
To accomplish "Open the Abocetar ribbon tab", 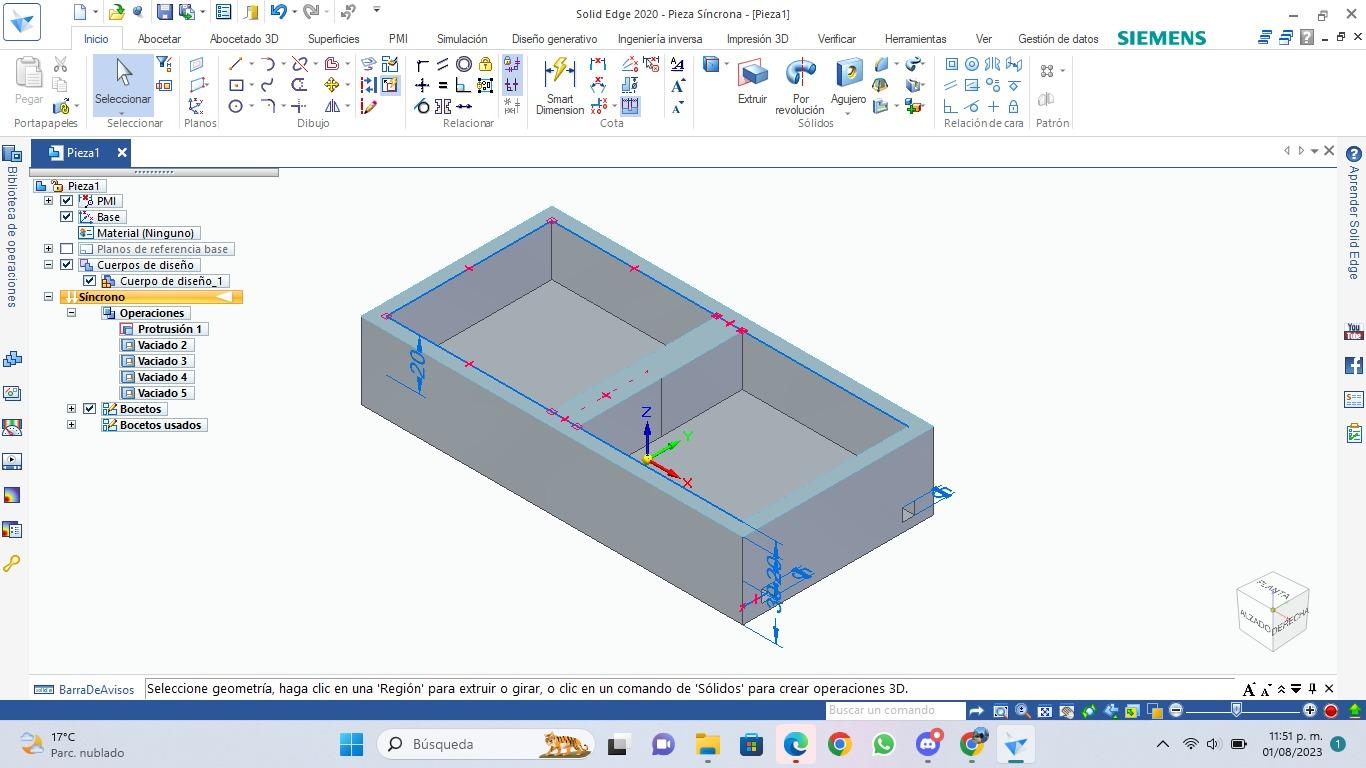I will point(159,39).
